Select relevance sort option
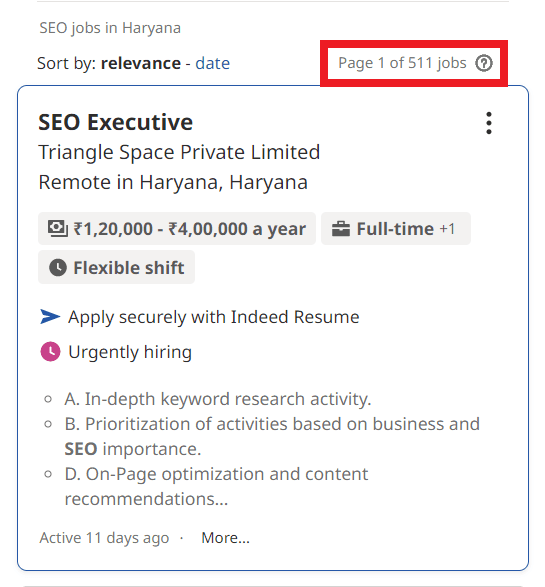This screenshot has width=545, height=587. click(x=141, y=63)
